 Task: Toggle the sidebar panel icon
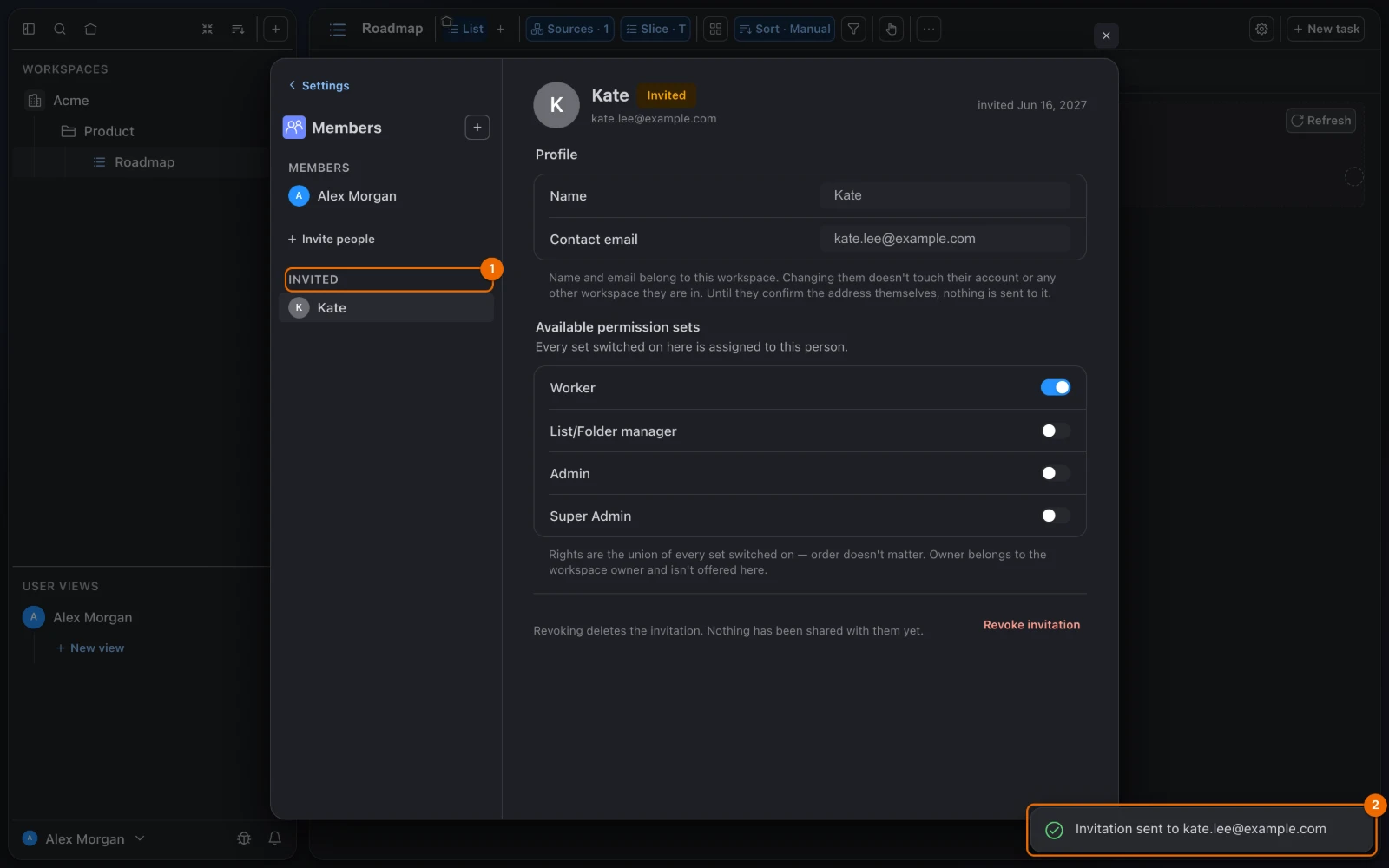[29, 29]
